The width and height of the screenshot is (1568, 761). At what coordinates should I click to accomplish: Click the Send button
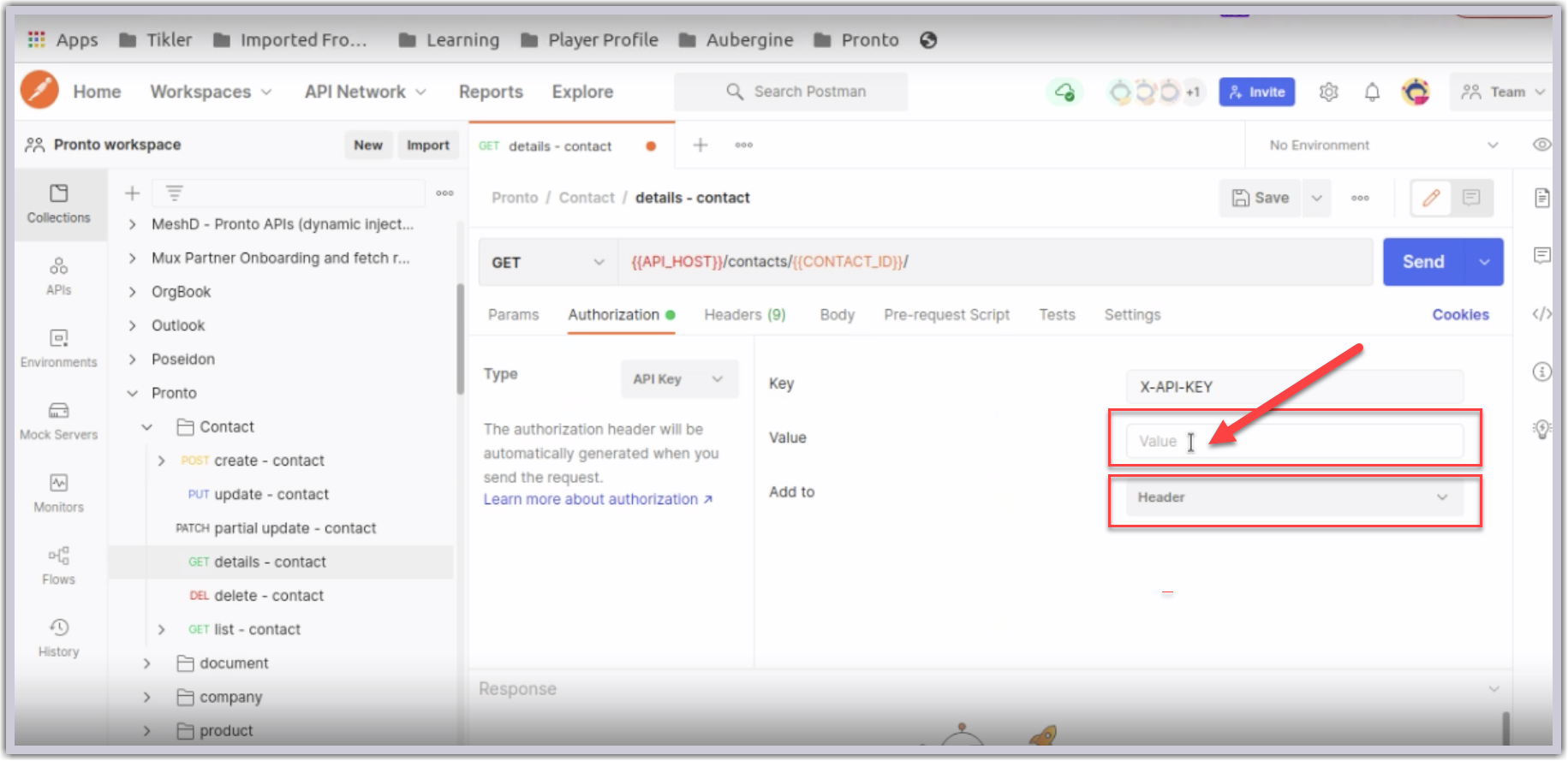[1424, 262]
